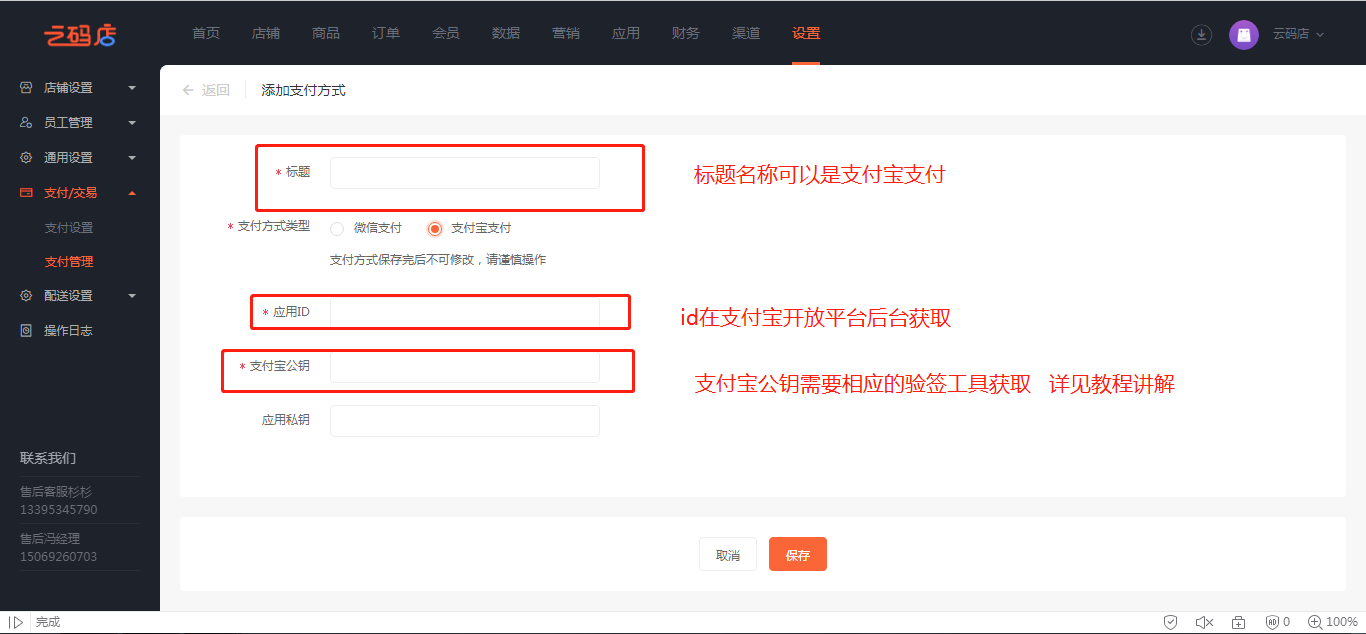Click the purple user avatar icon
The height and width of the screenshot is (634, 1366).
pos(1244,34)
